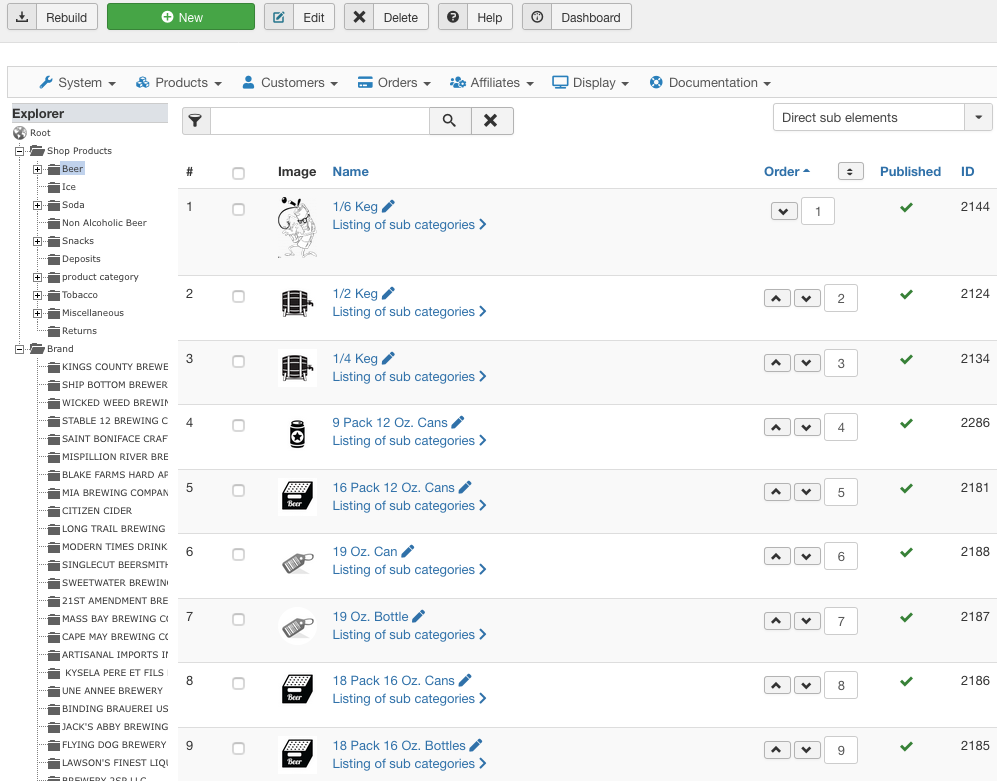997x781 pixels.
Task: Expand the product category node
Action: 38,277
